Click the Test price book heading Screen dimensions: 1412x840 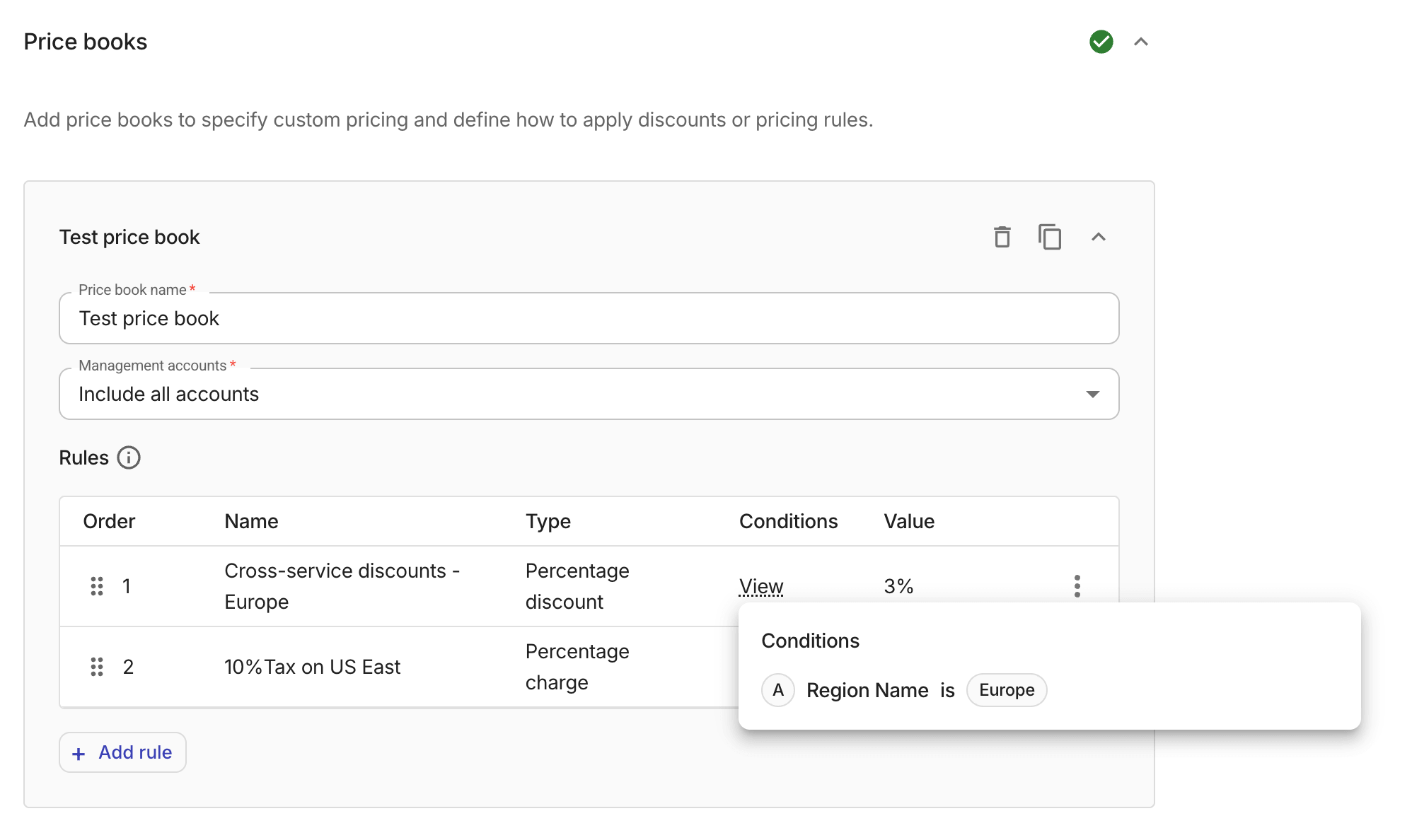[x=129, y=237]
